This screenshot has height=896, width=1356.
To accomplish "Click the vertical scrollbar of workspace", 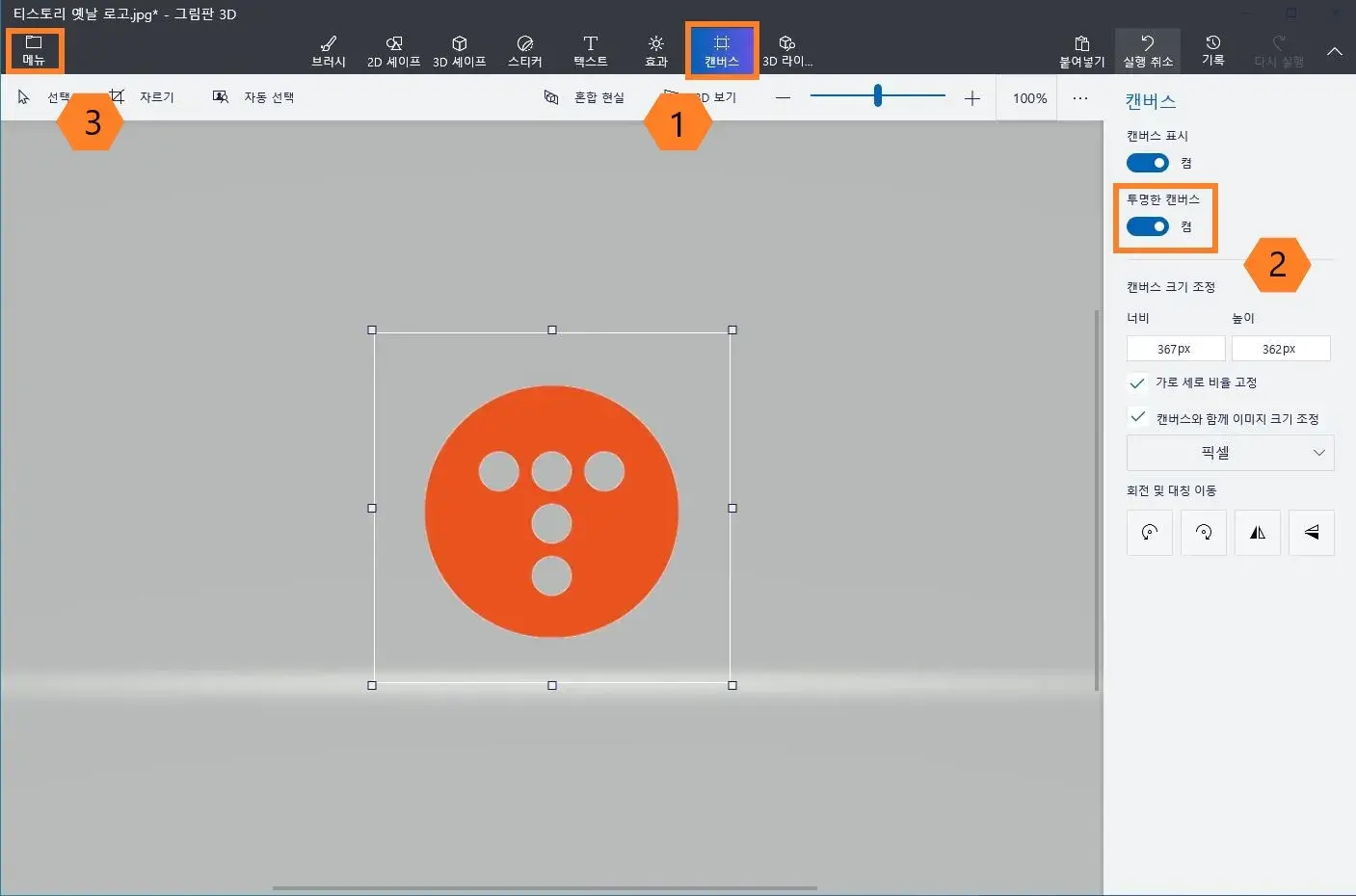I will [x=1097, y=500].
